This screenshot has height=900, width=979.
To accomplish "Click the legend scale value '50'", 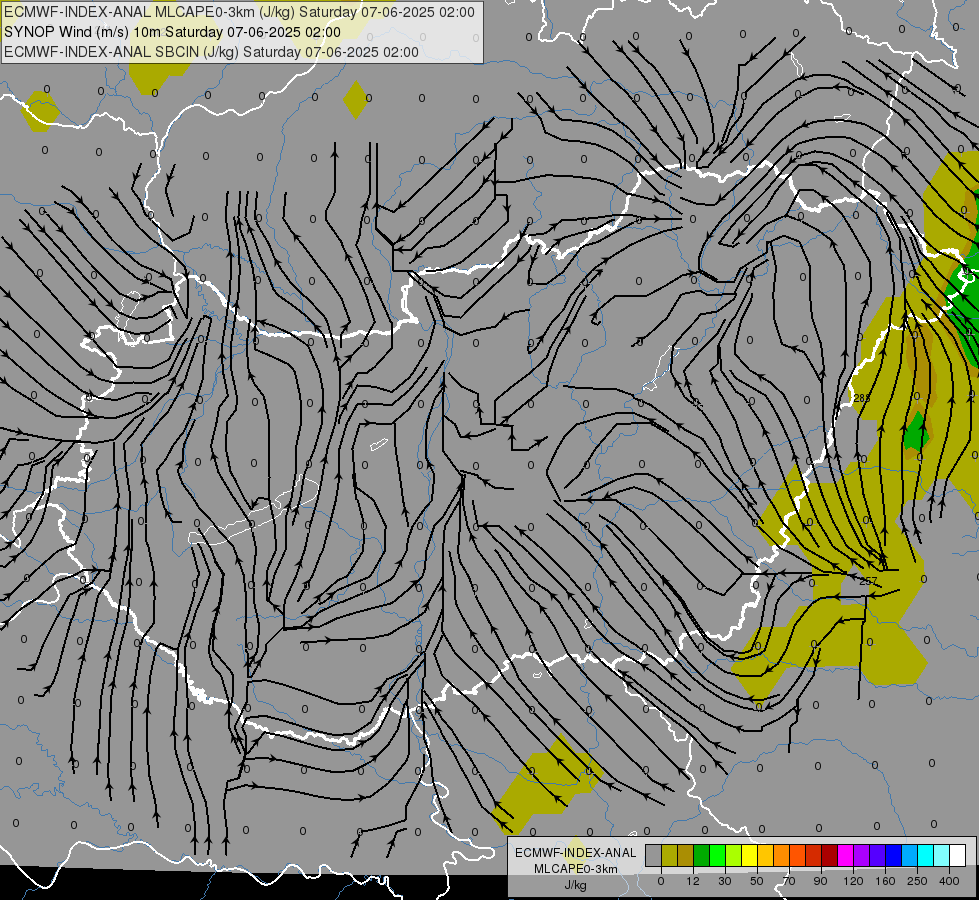I will click(x=757, y=881).
